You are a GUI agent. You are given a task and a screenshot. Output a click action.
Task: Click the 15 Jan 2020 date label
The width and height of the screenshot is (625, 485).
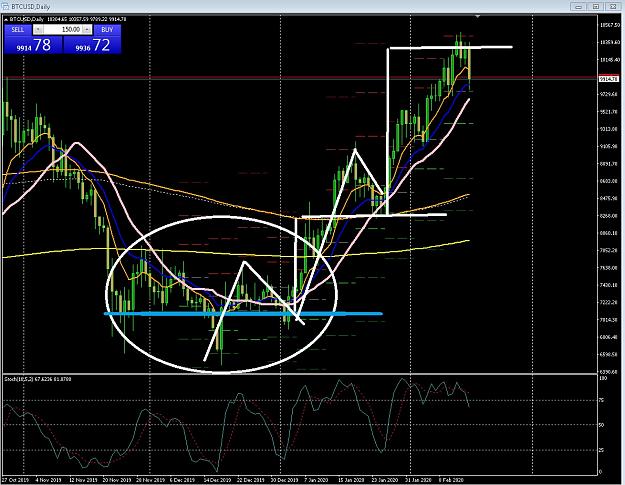pos(351,480)
